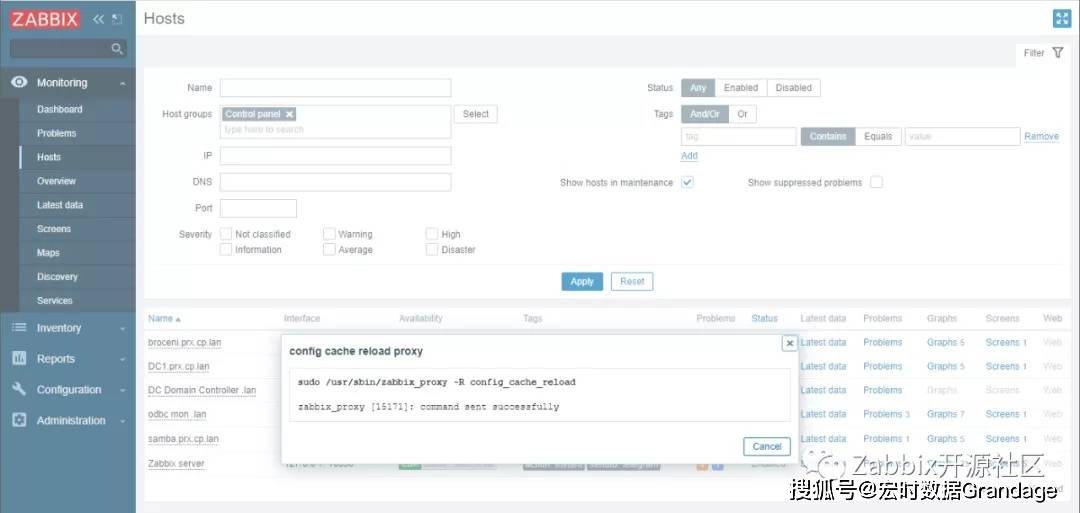Click the Add tag link

(689, 156)
